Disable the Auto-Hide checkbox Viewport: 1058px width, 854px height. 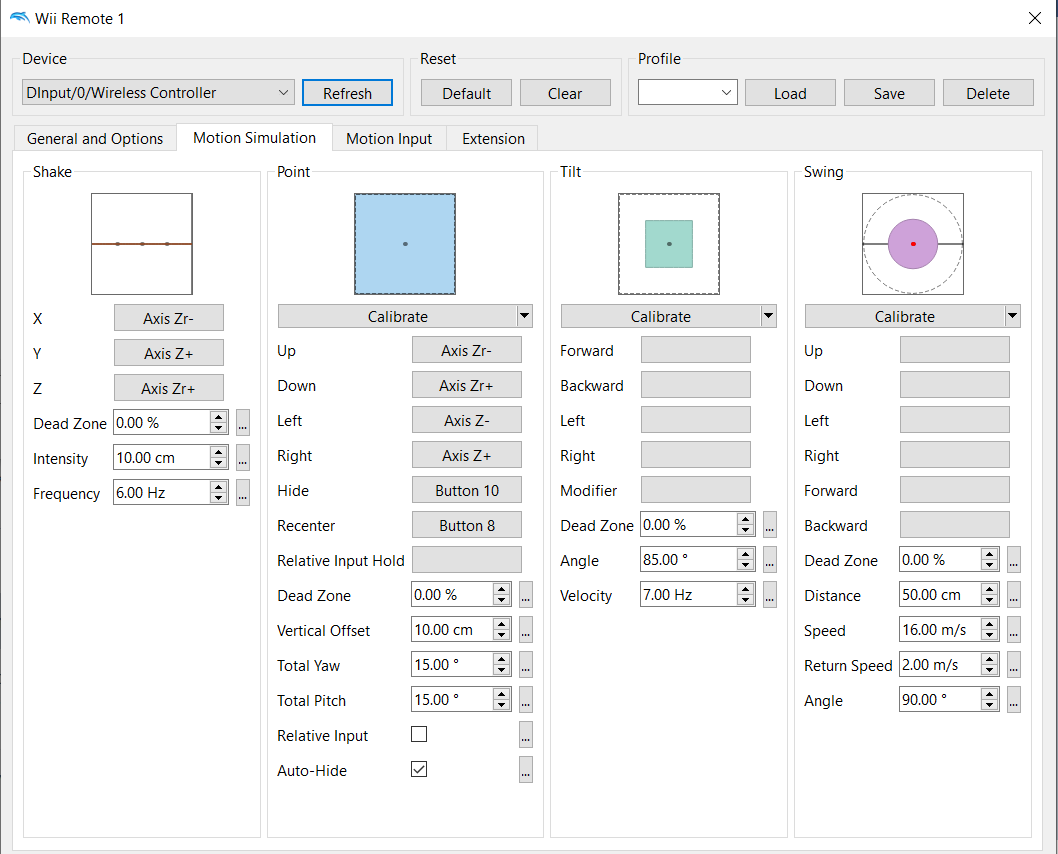click(x=419, y=769)
